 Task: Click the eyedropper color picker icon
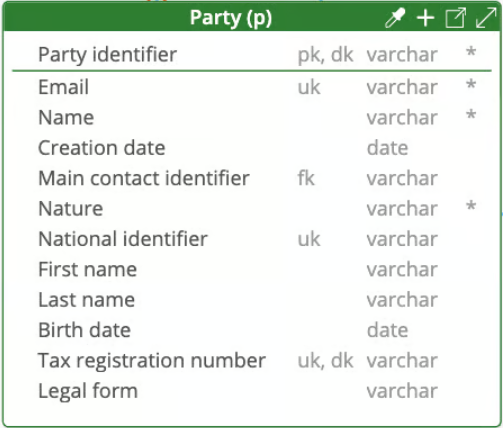tap(395, 18)
